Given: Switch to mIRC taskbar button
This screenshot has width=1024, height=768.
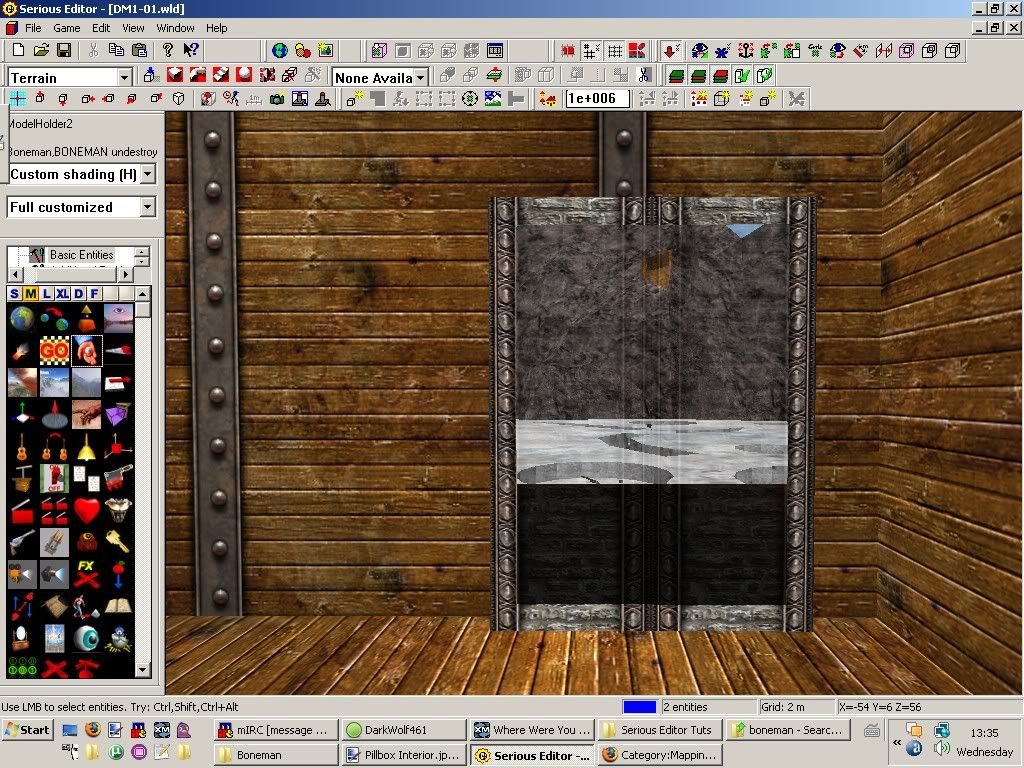Looking at the screenshot, I should [x=276, y=729].
